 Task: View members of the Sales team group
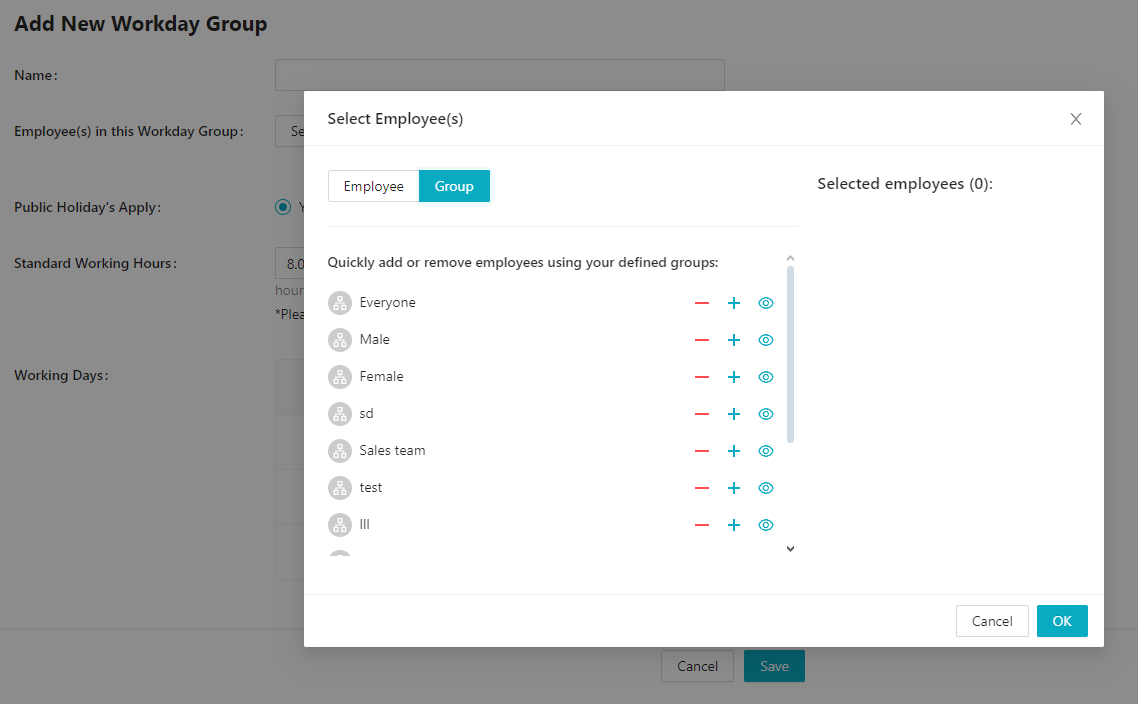click(x=766, y=451)
